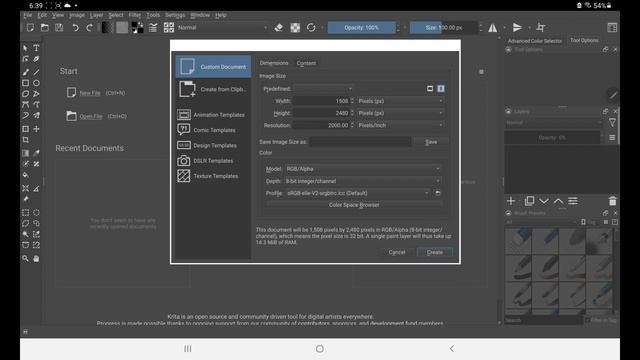Click the Color Space Browser button
This screenshot has height=360, width=640.
[x=354, y=205]
